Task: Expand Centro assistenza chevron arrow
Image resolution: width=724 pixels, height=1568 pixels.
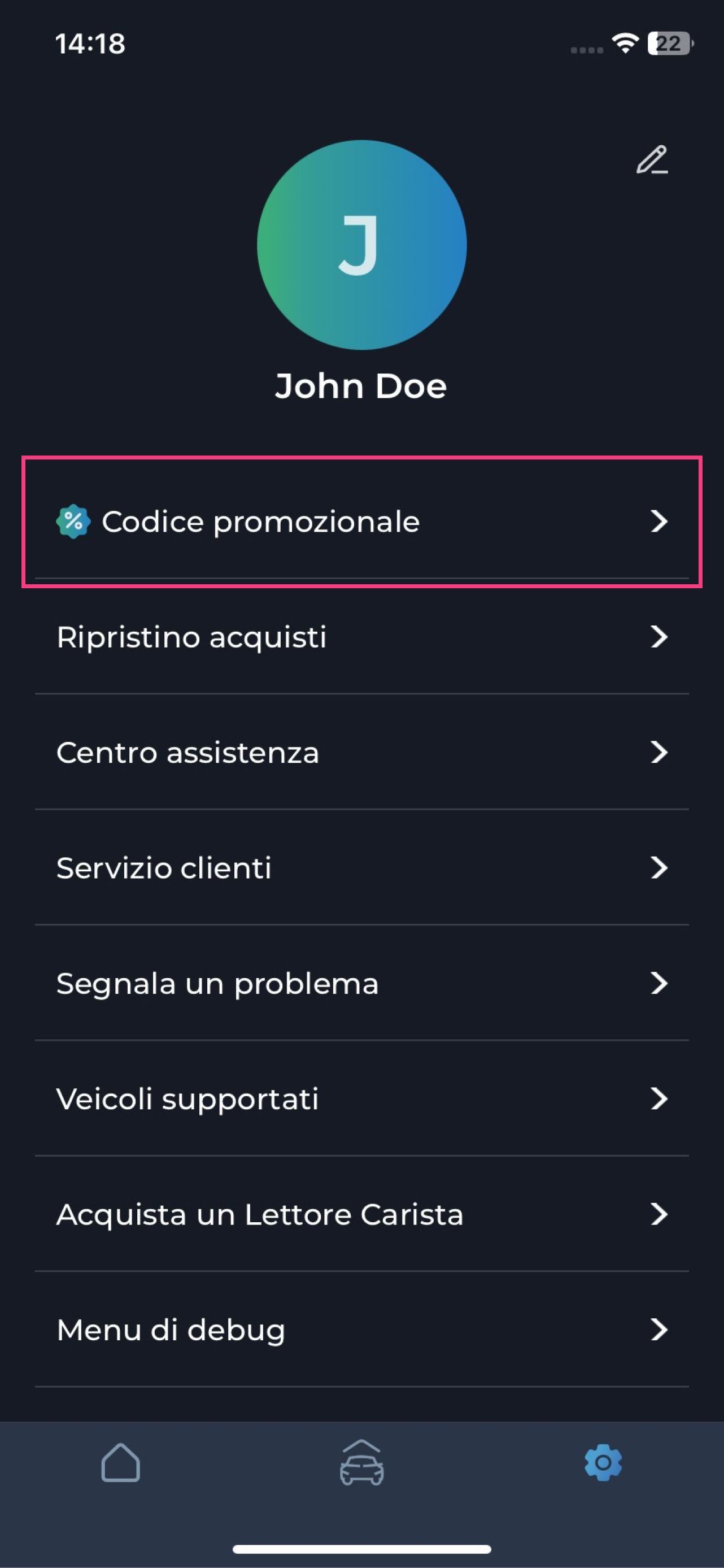Action: click(659, 753)
